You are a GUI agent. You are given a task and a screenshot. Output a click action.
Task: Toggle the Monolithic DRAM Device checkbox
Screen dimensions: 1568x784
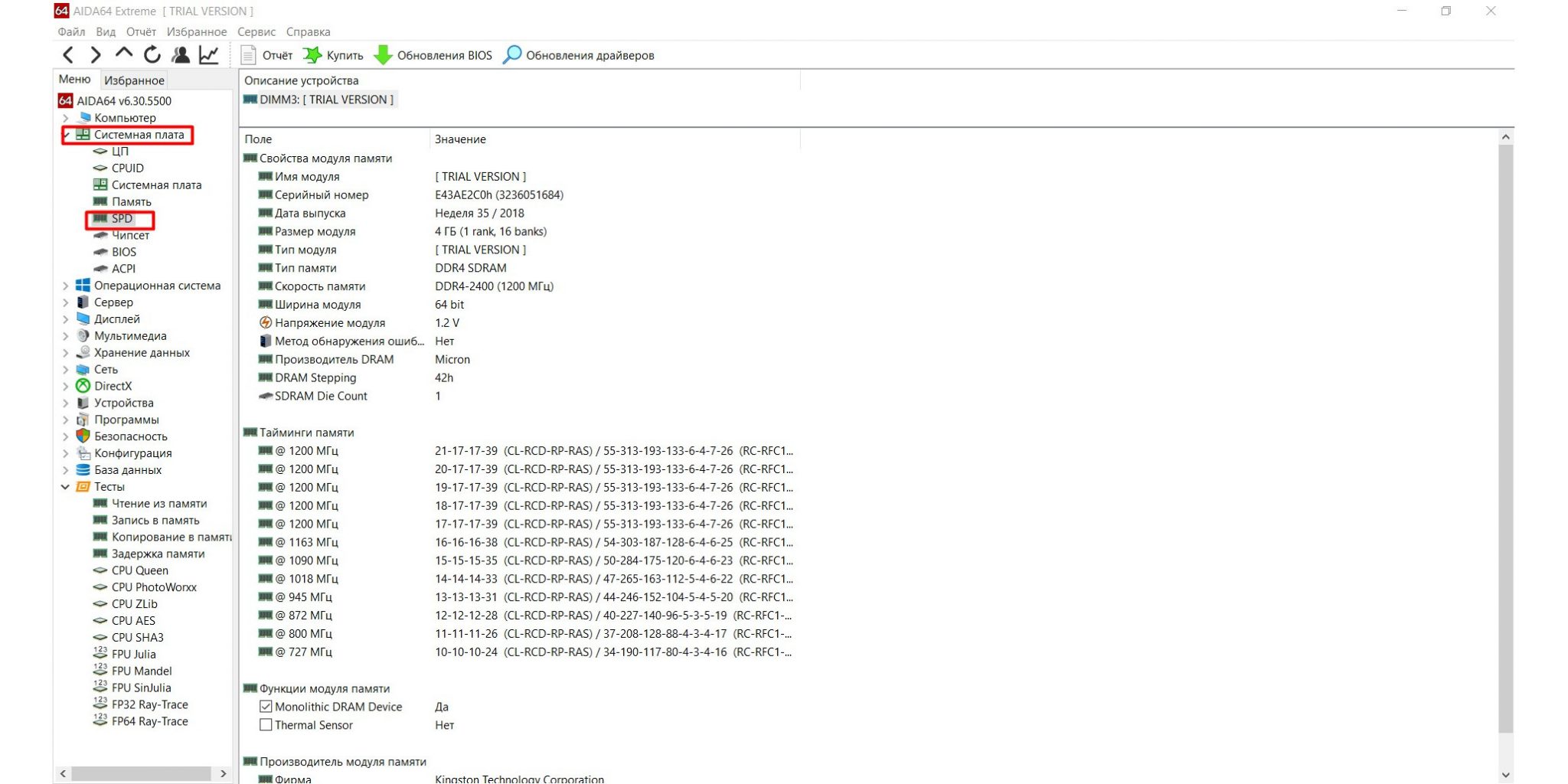pos(266,707)
